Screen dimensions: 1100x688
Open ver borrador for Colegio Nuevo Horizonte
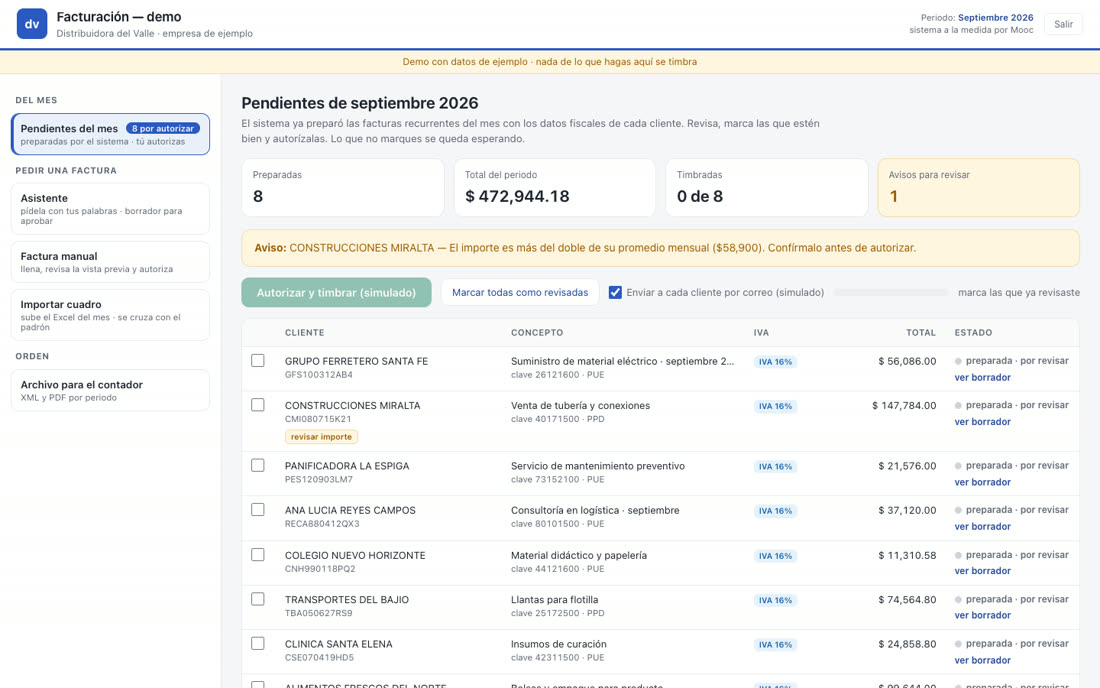982,571
